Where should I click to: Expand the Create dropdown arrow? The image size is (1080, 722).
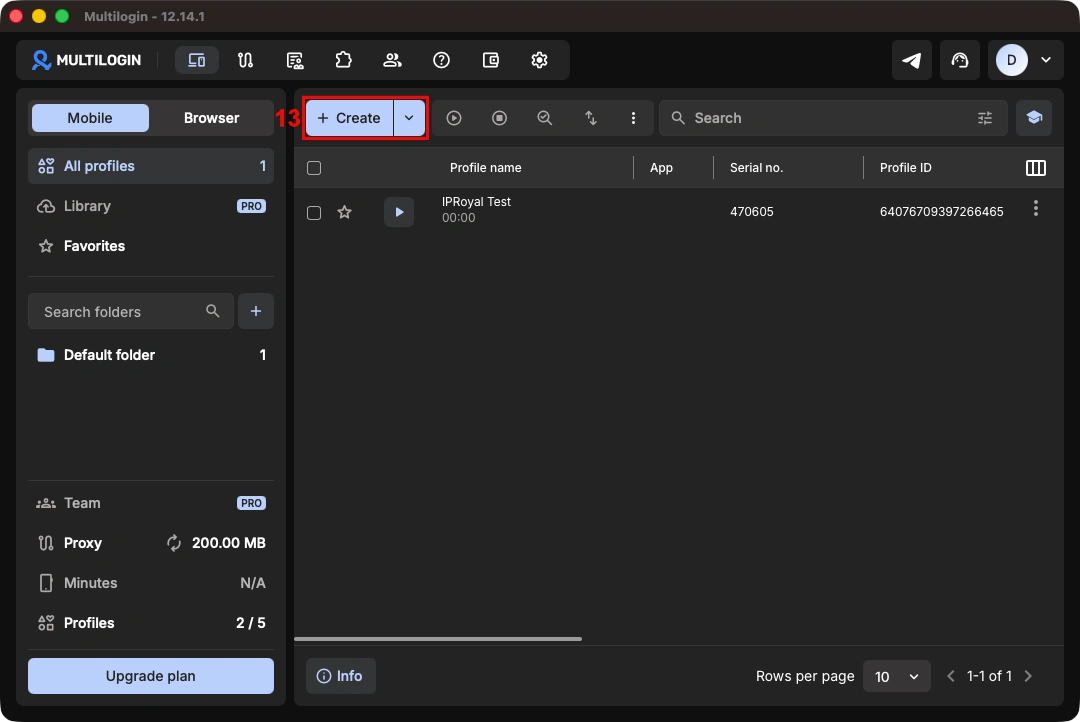[x=409, y=118]
